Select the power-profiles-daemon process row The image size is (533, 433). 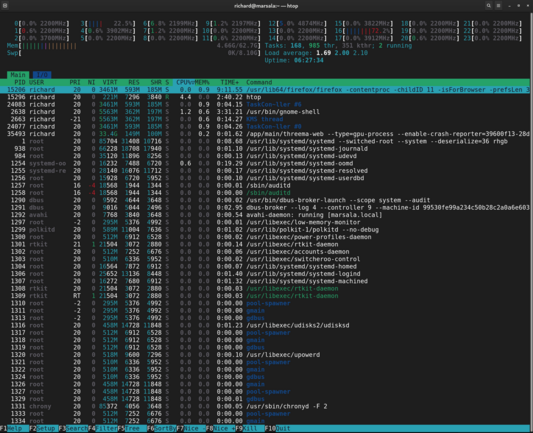click(265, 237)
